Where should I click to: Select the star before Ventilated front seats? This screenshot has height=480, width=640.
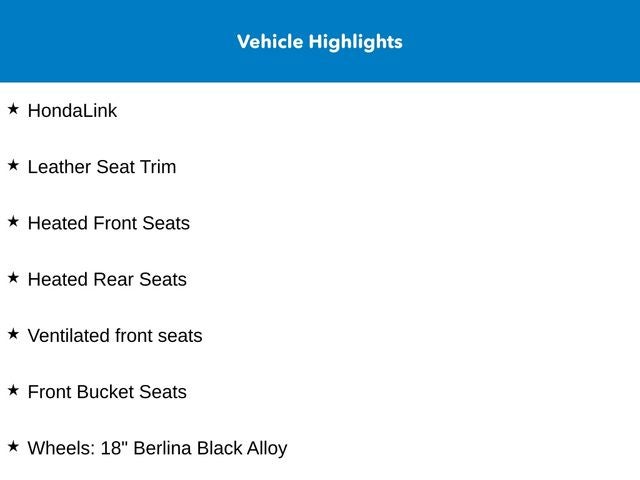[x=13, y=333]
